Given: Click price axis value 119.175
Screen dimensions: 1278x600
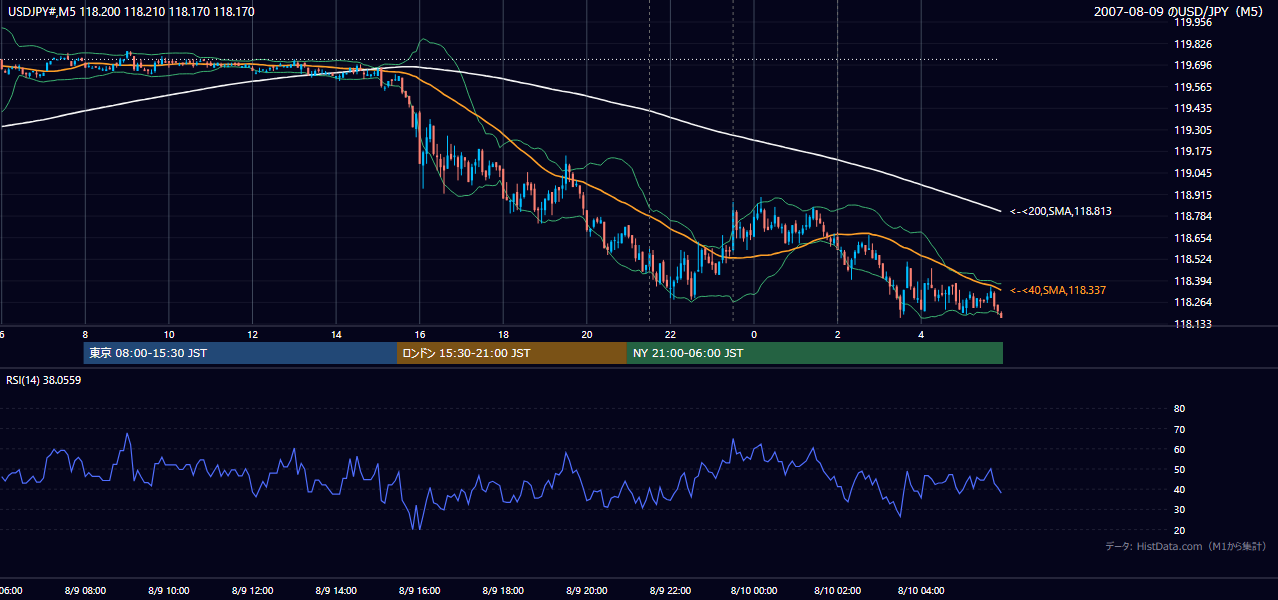Looking at the screenshot, I should click(x=1193, y=151).
